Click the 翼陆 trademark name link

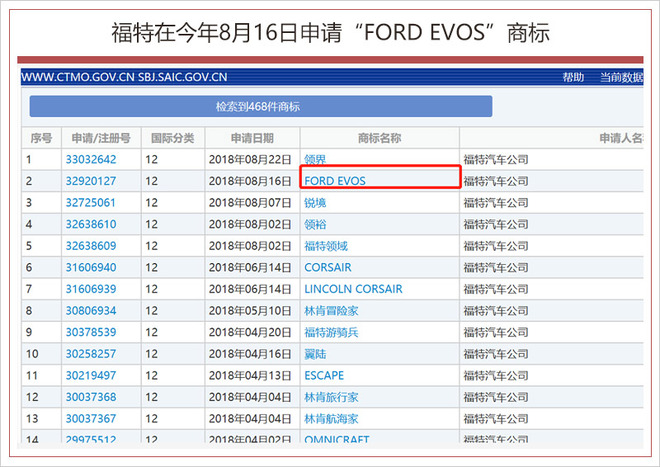[315, 354]
